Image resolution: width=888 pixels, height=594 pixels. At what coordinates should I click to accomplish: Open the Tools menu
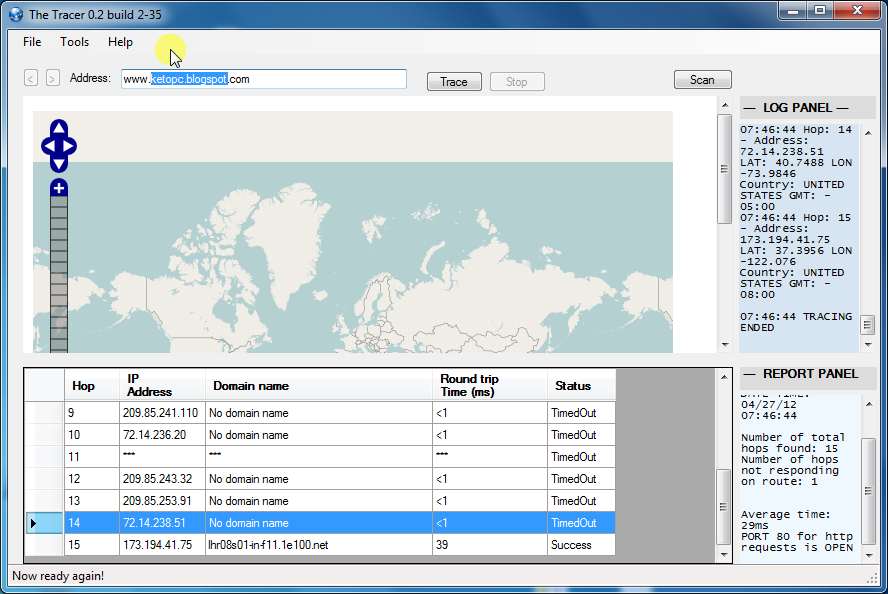pyautogui.click(x=74, y=42)
